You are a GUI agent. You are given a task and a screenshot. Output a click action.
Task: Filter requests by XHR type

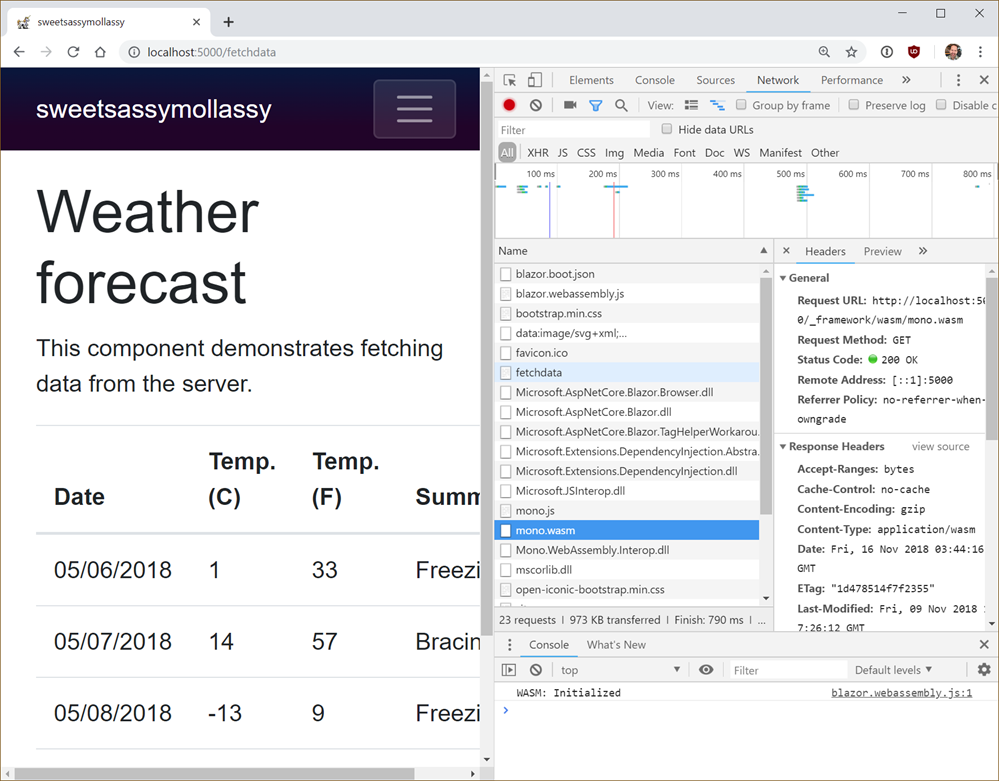point(538,153)
